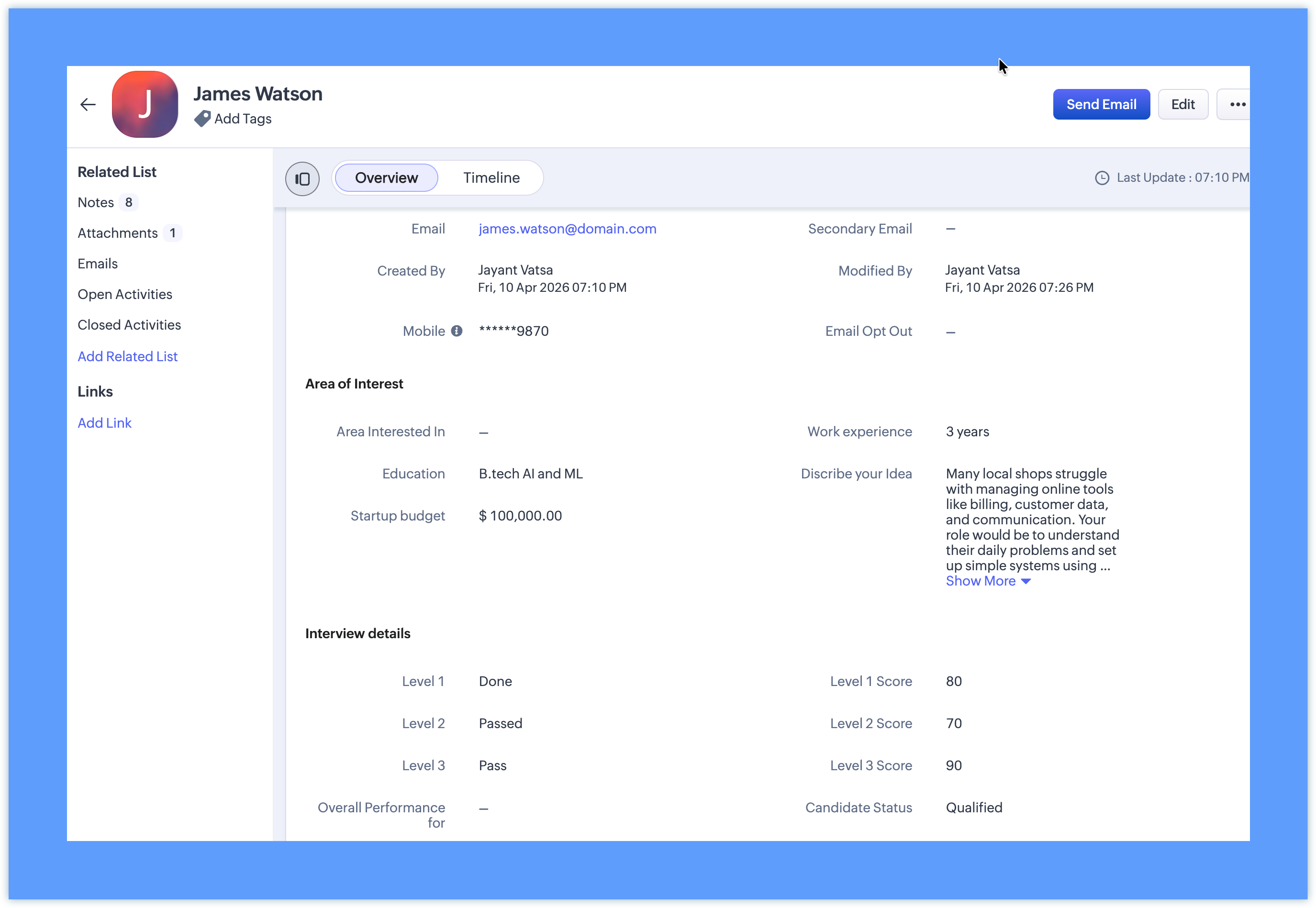This screenshot has width=1316, height=908.
Task: Open Attachments in the related list
Action: pos(117,233)
